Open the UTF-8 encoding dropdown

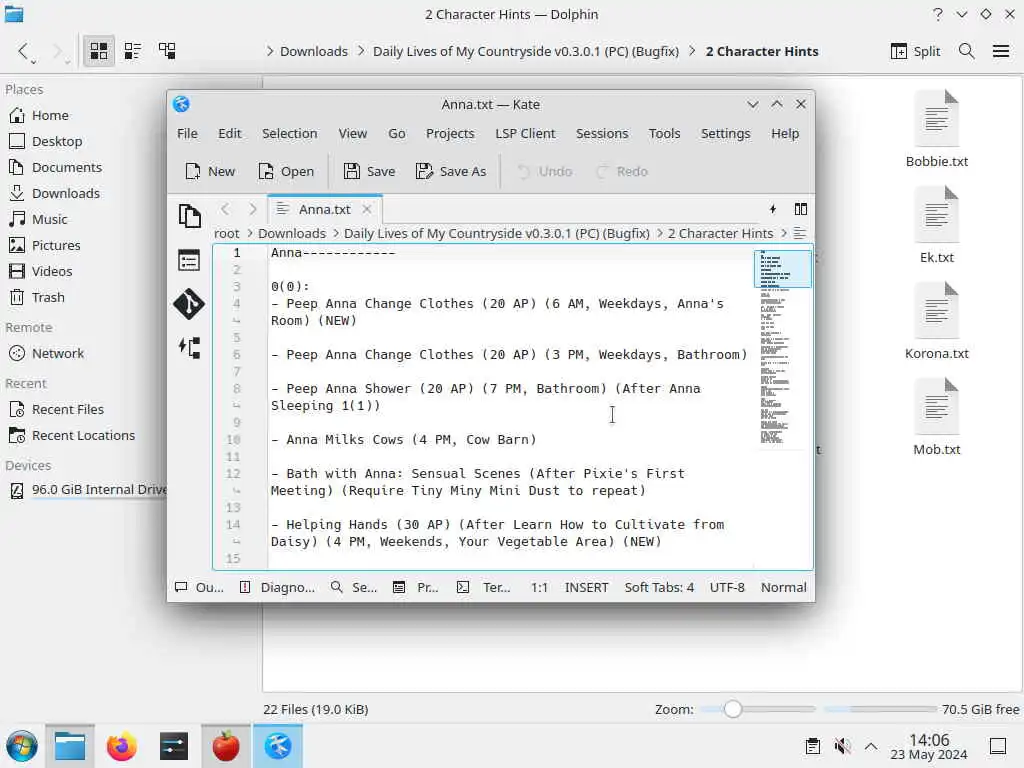[x=727, y=587]
